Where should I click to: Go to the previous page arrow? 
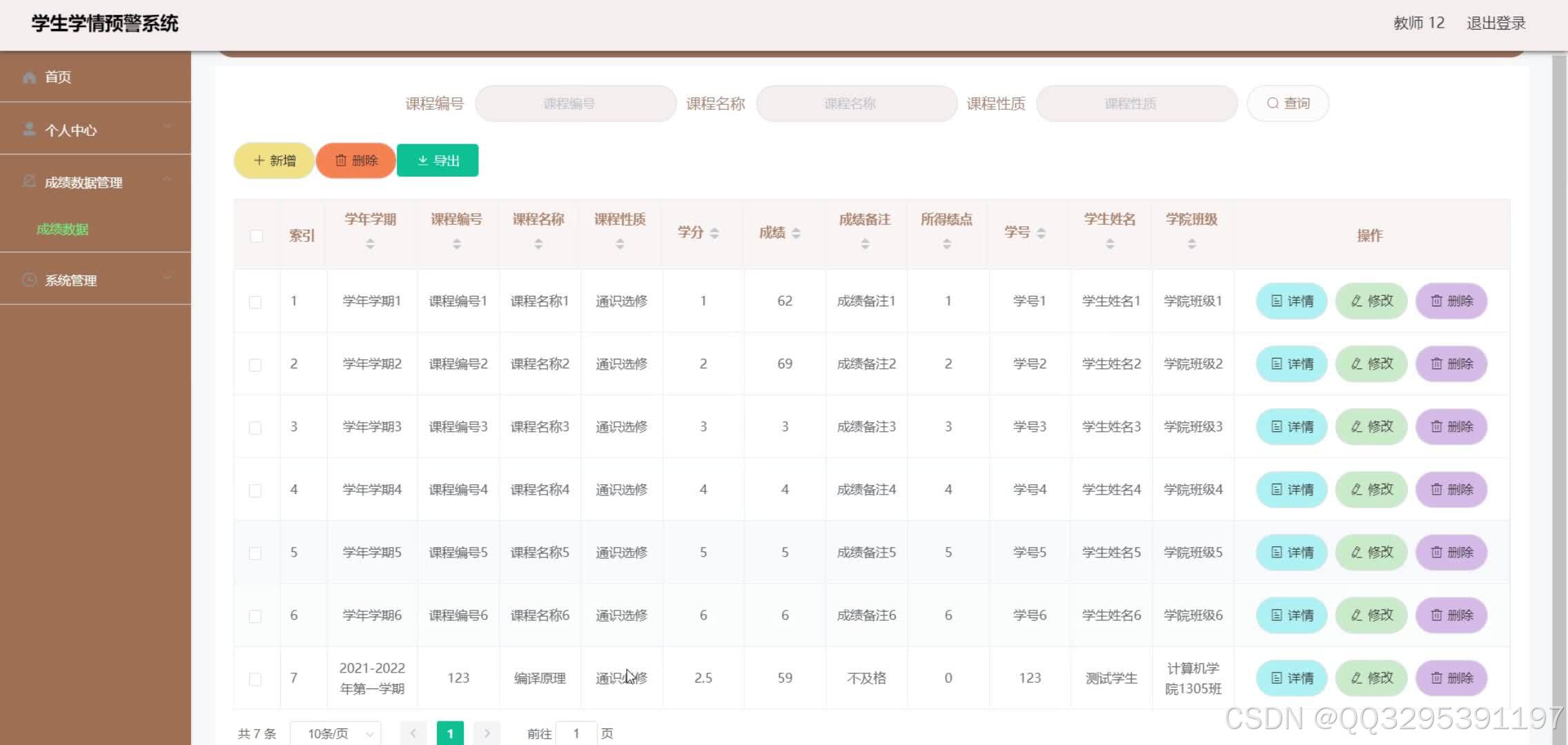point(413,733)
